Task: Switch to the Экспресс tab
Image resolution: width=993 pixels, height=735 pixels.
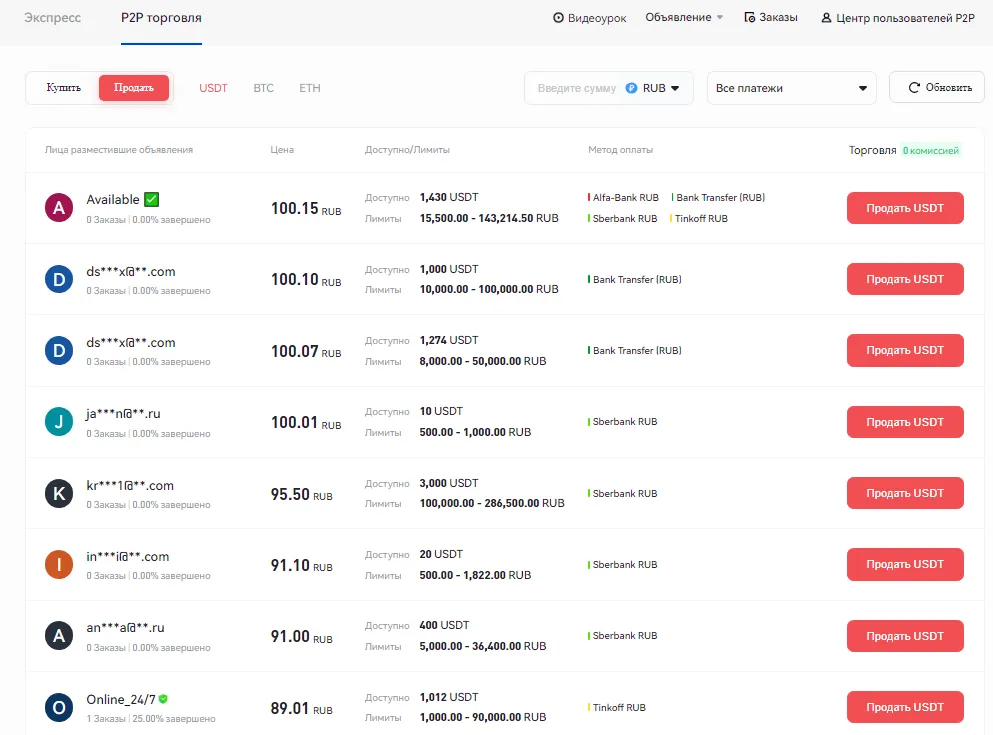Action: click(53, 18)
